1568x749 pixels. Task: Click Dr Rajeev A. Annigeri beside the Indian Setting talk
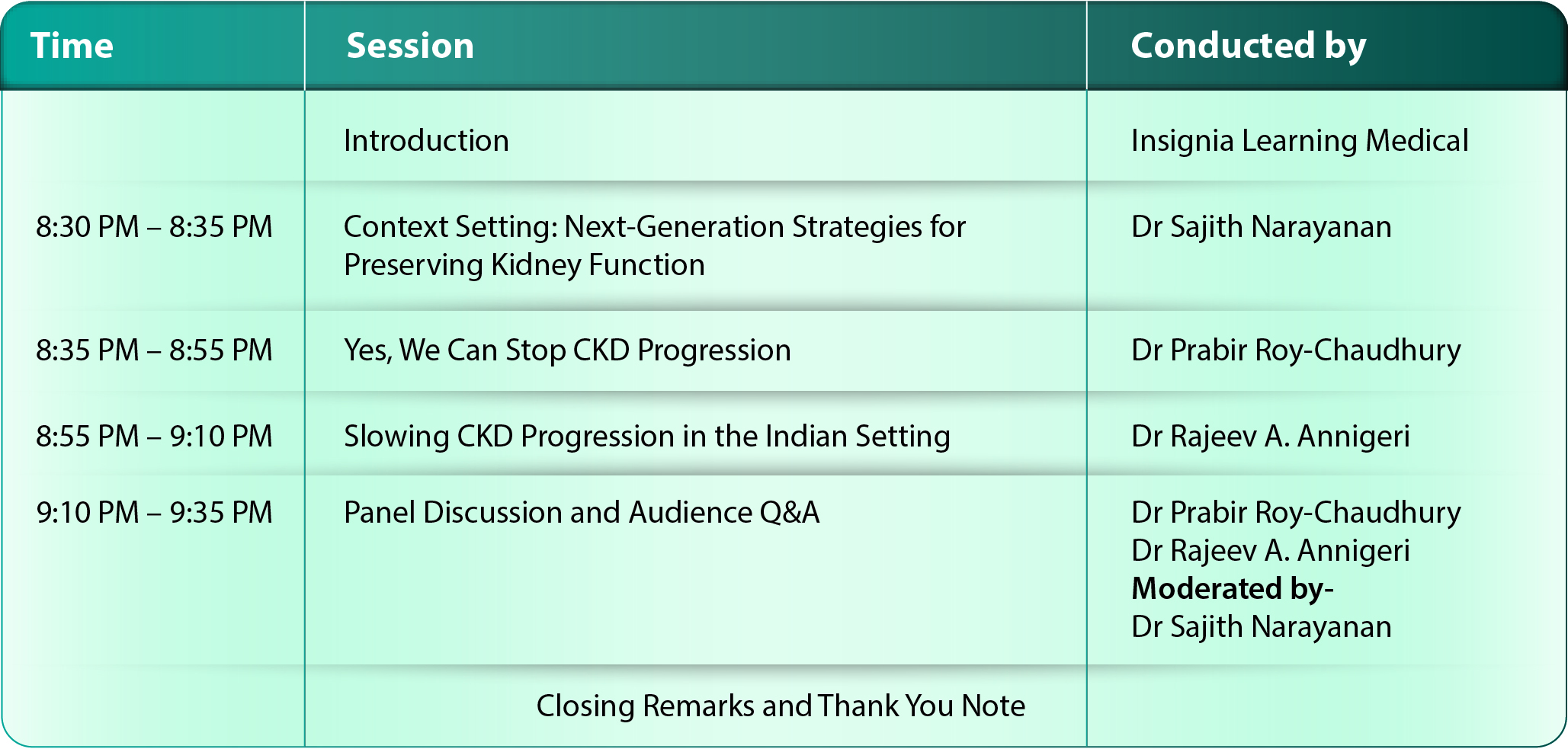1271,437
